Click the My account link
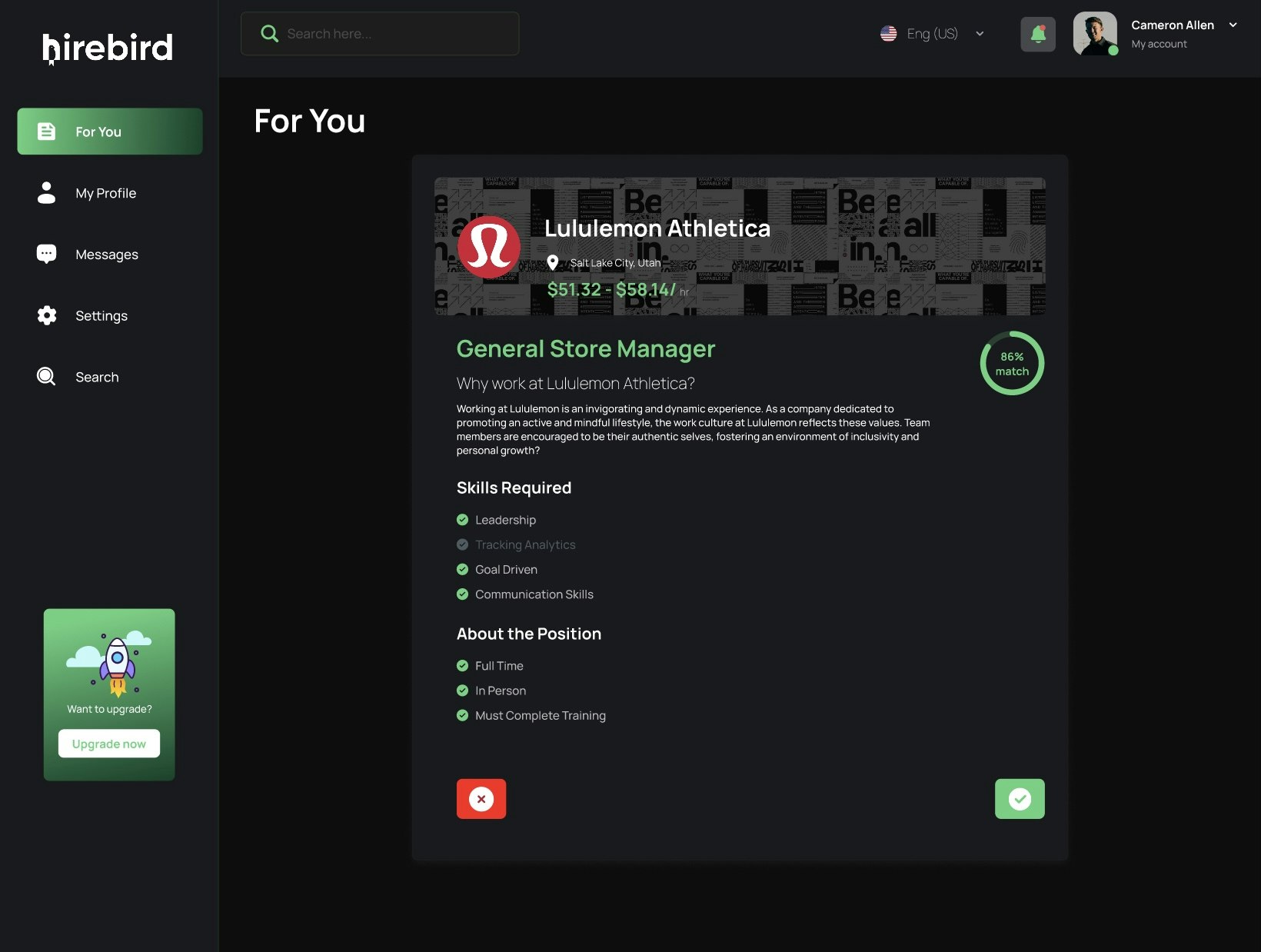The height and width of the screenshot is (952, 1261). point(1159,44)
